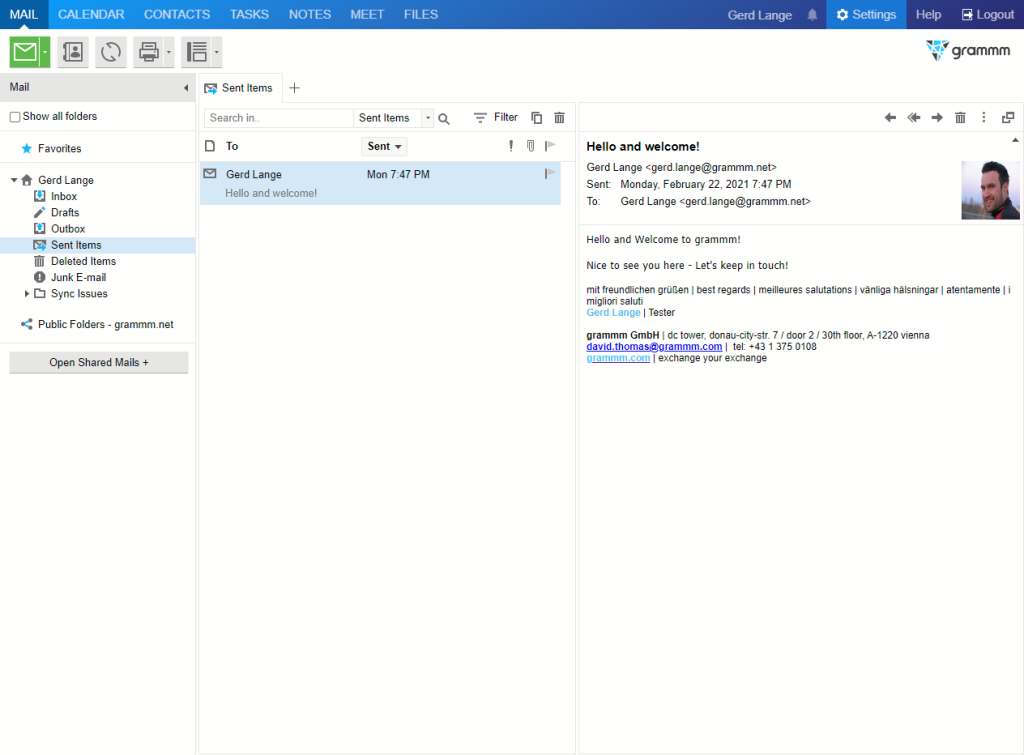1024x755 pixels.
Task: Click the sender profile photo
Action: click(x=990, y=190)
